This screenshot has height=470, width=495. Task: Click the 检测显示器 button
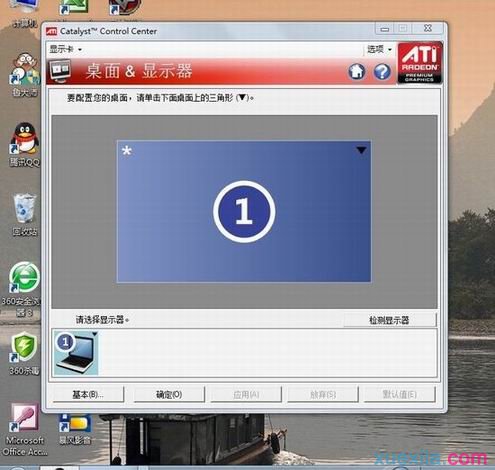point(389,320)
